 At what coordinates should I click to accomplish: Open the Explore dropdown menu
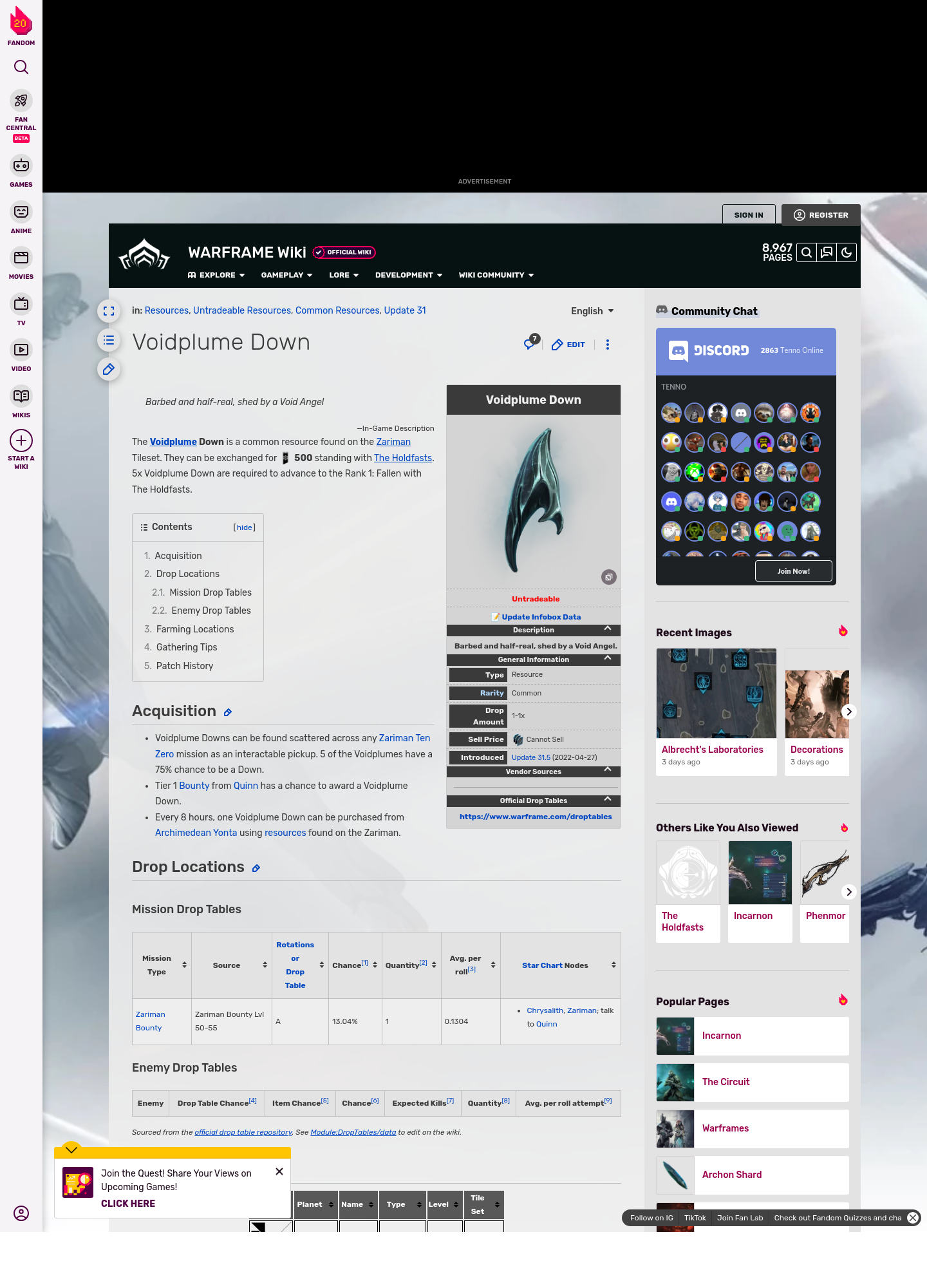(216, 275)
